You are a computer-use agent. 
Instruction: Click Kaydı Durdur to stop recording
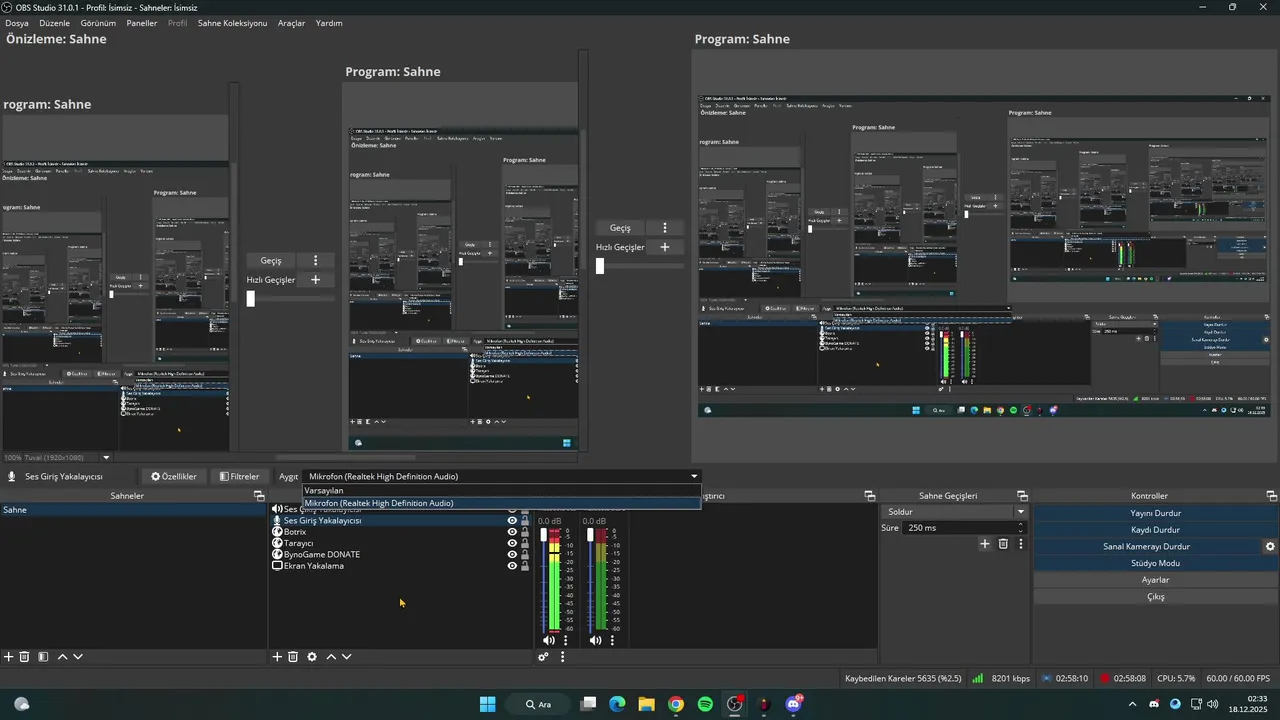tap(1155, 530)
